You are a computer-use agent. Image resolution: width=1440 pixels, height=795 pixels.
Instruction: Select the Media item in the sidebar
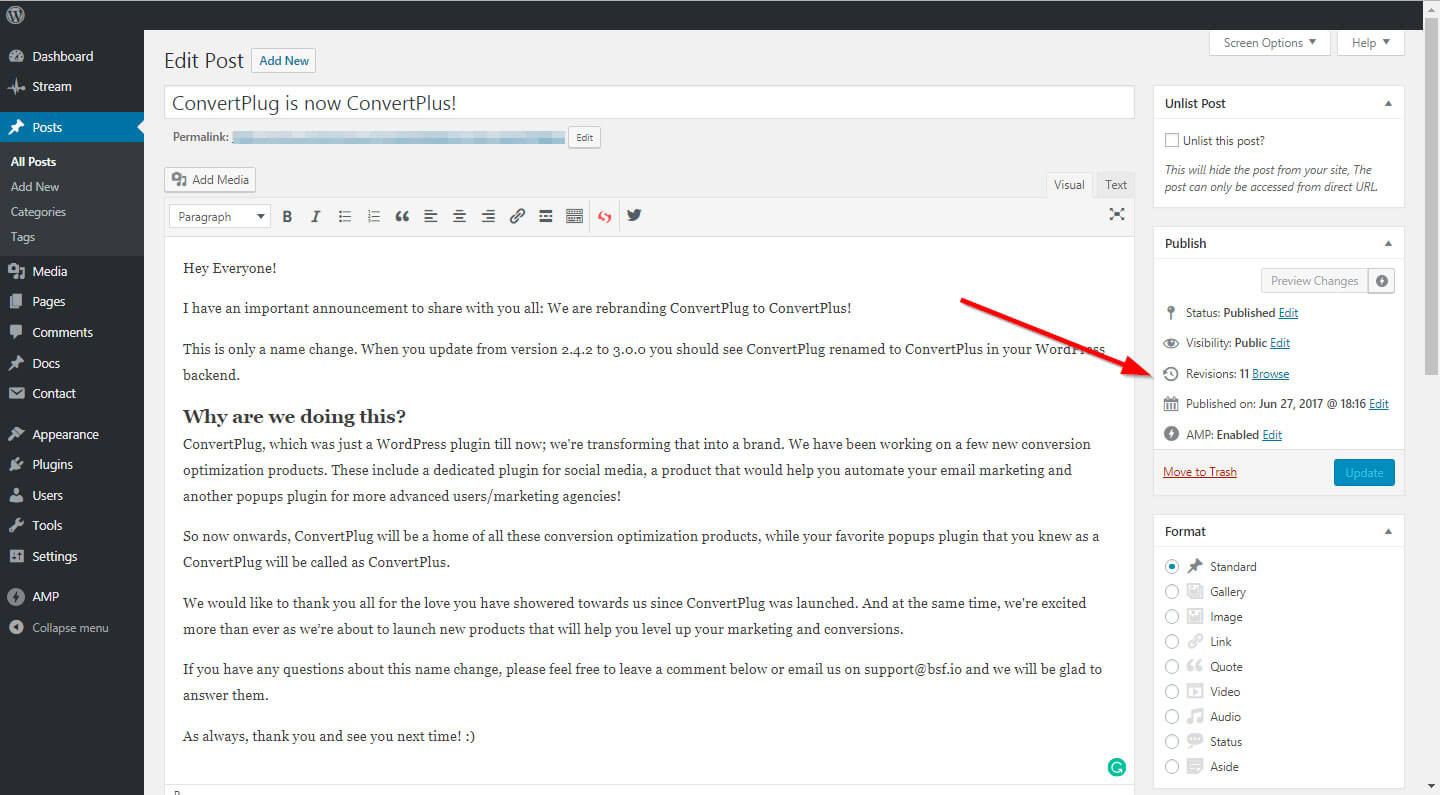(49, 270)
